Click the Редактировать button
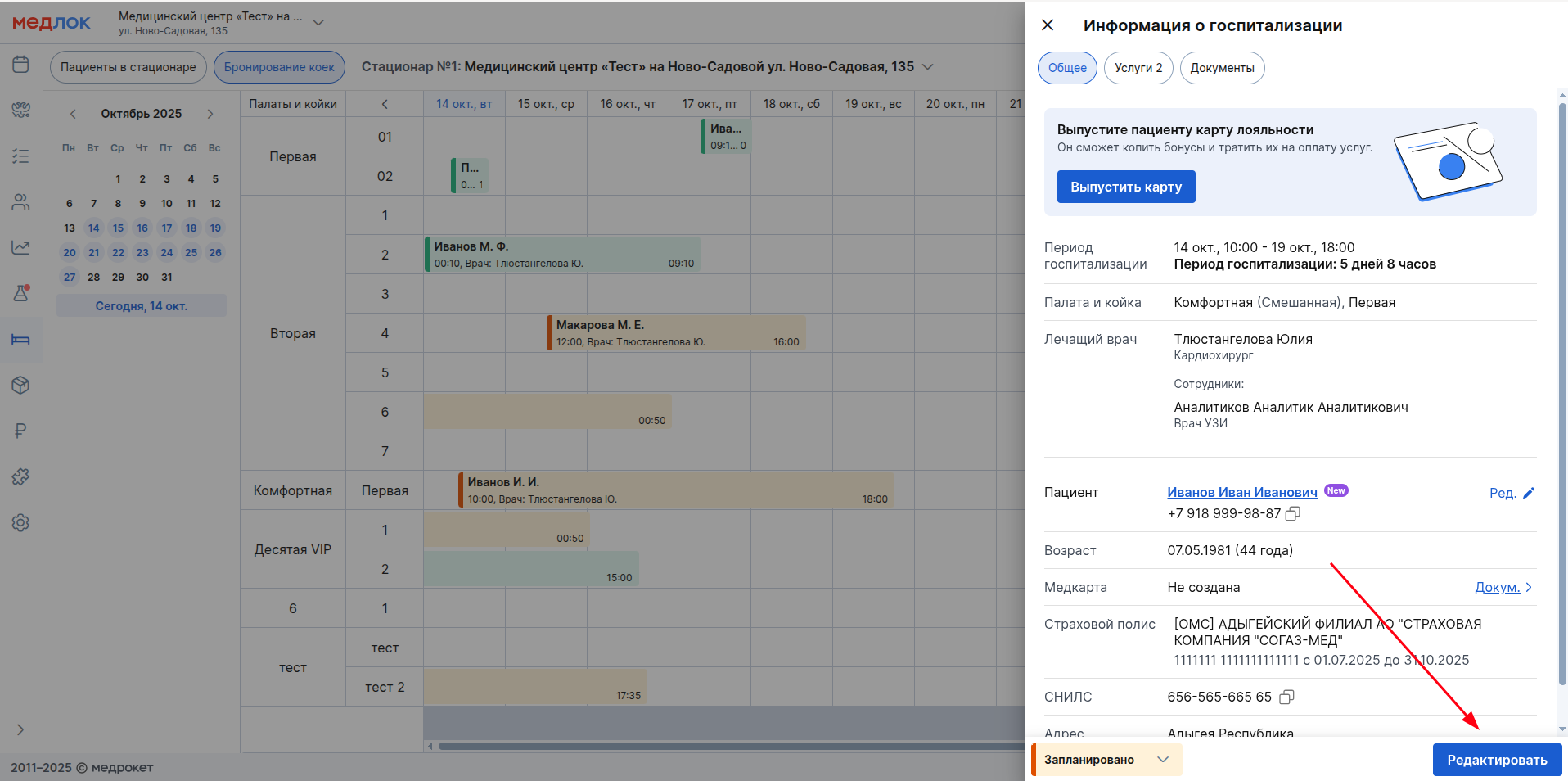Screen dimensions: 1568x781 (x=1497, y=760)
